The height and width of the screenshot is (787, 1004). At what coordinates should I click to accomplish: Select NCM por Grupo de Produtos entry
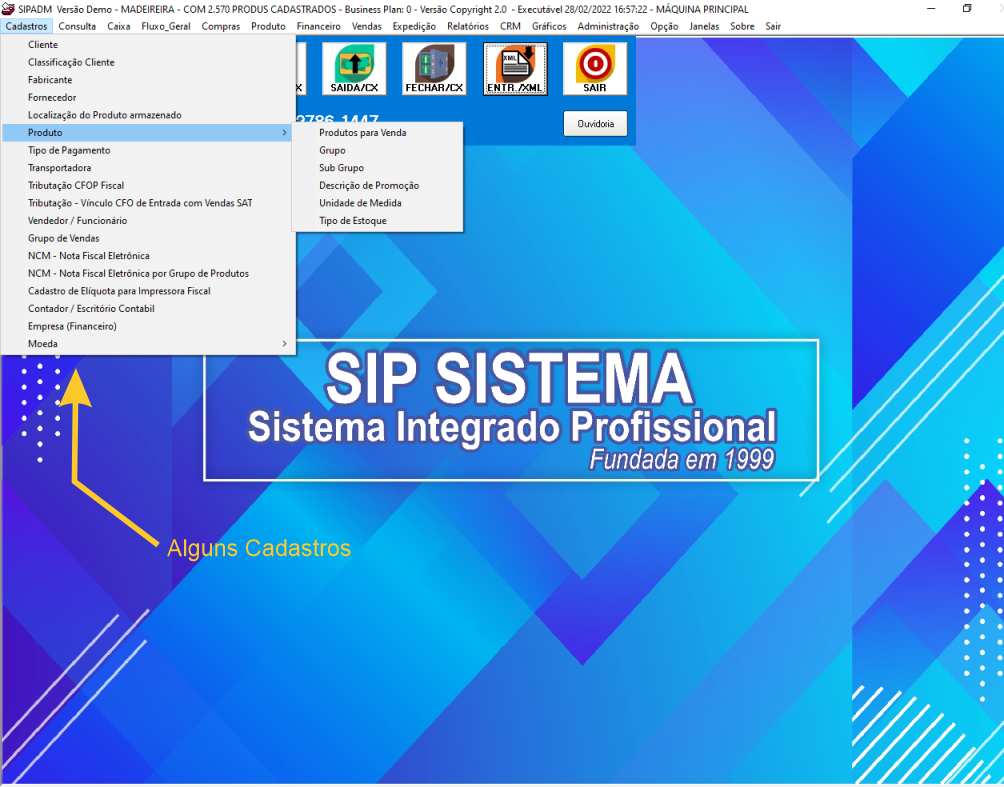(148, 273)
